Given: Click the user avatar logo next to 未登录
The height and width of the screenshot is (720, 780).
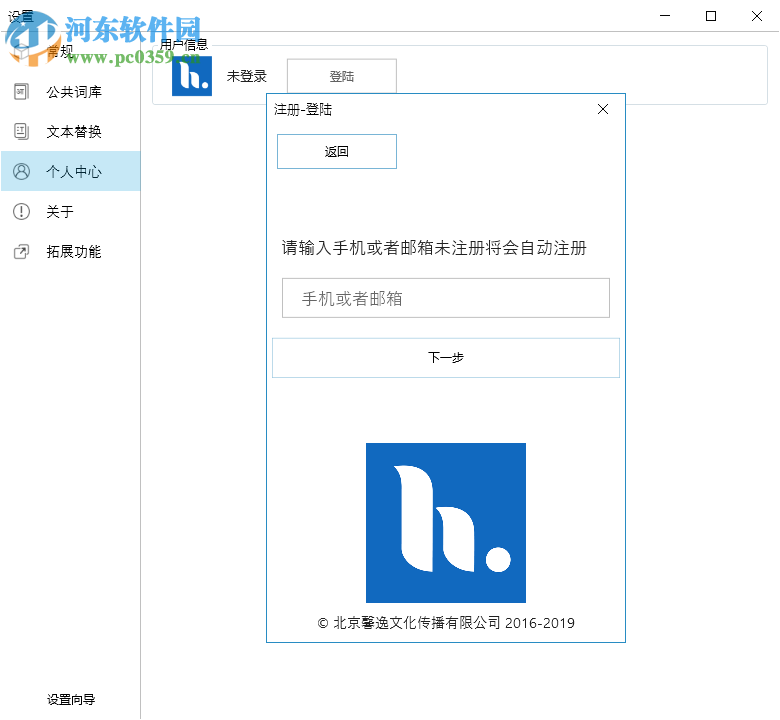Looking at the screenshot, I should (192, 76).
